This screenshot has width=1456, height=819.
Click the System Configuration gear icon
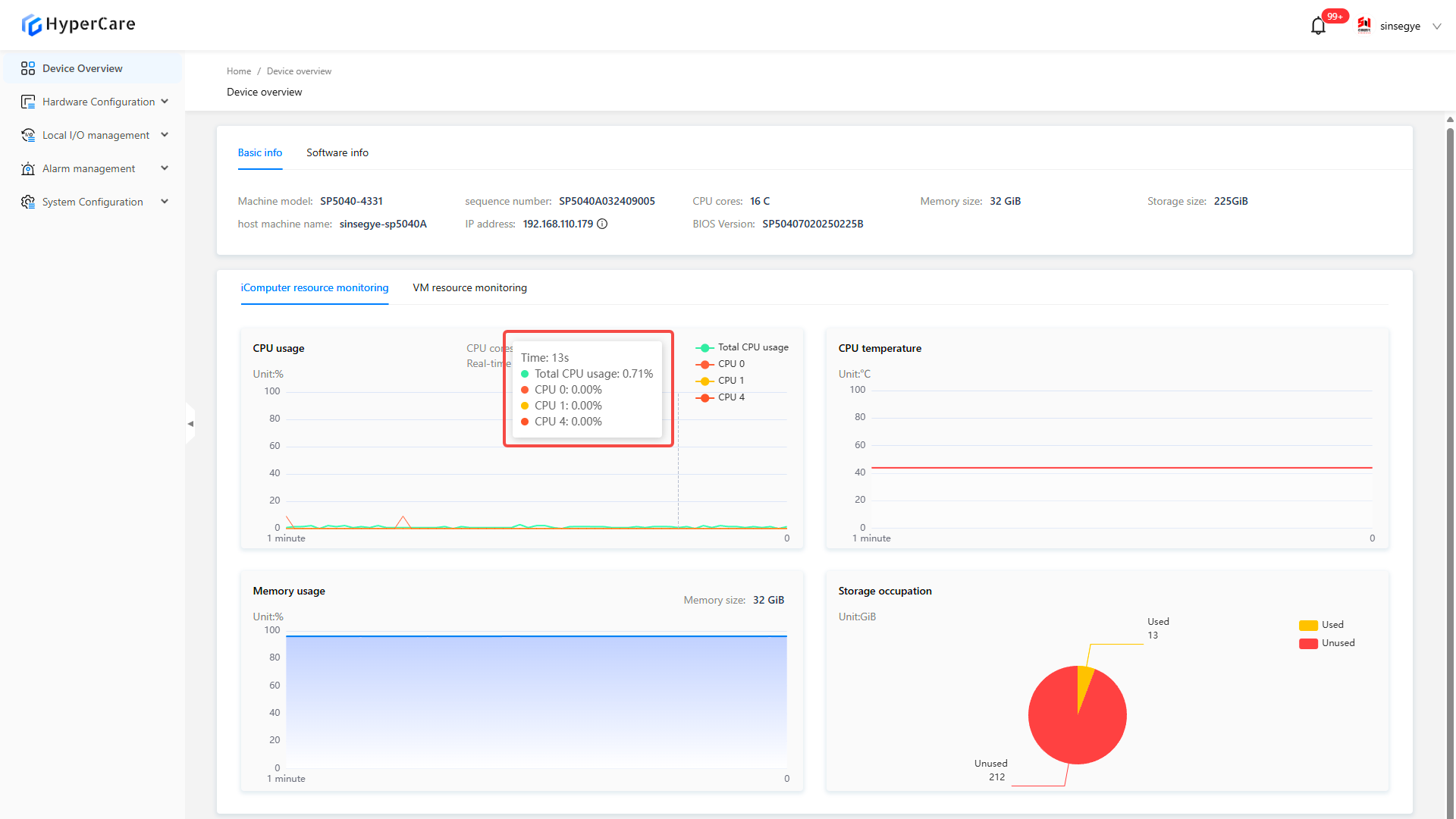28,202
